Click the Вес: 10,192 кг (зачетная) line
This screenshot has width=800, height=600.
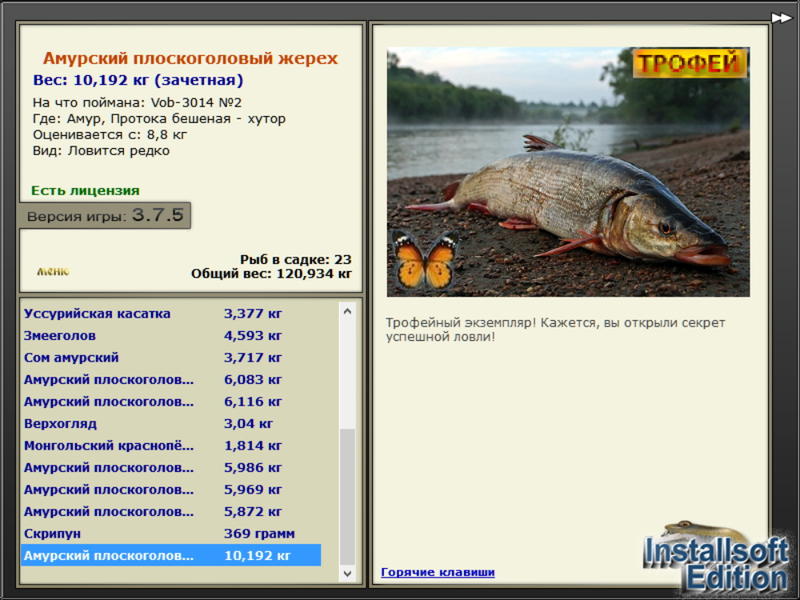tap(138, 80)
